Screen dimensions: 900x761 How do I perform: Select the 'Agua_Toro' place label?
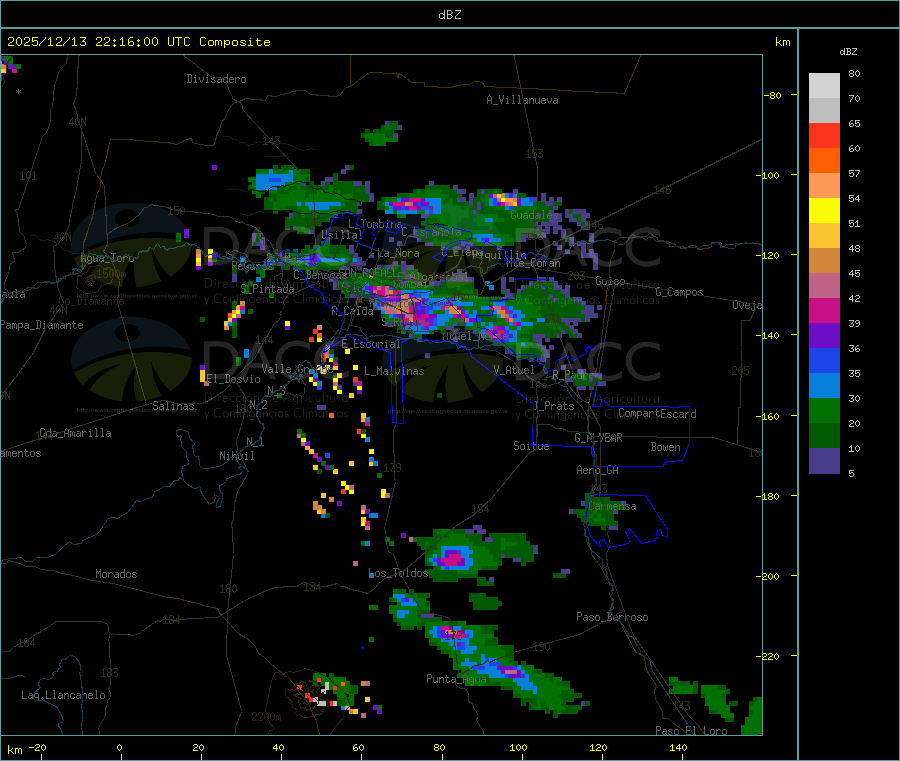pos(107,258)
